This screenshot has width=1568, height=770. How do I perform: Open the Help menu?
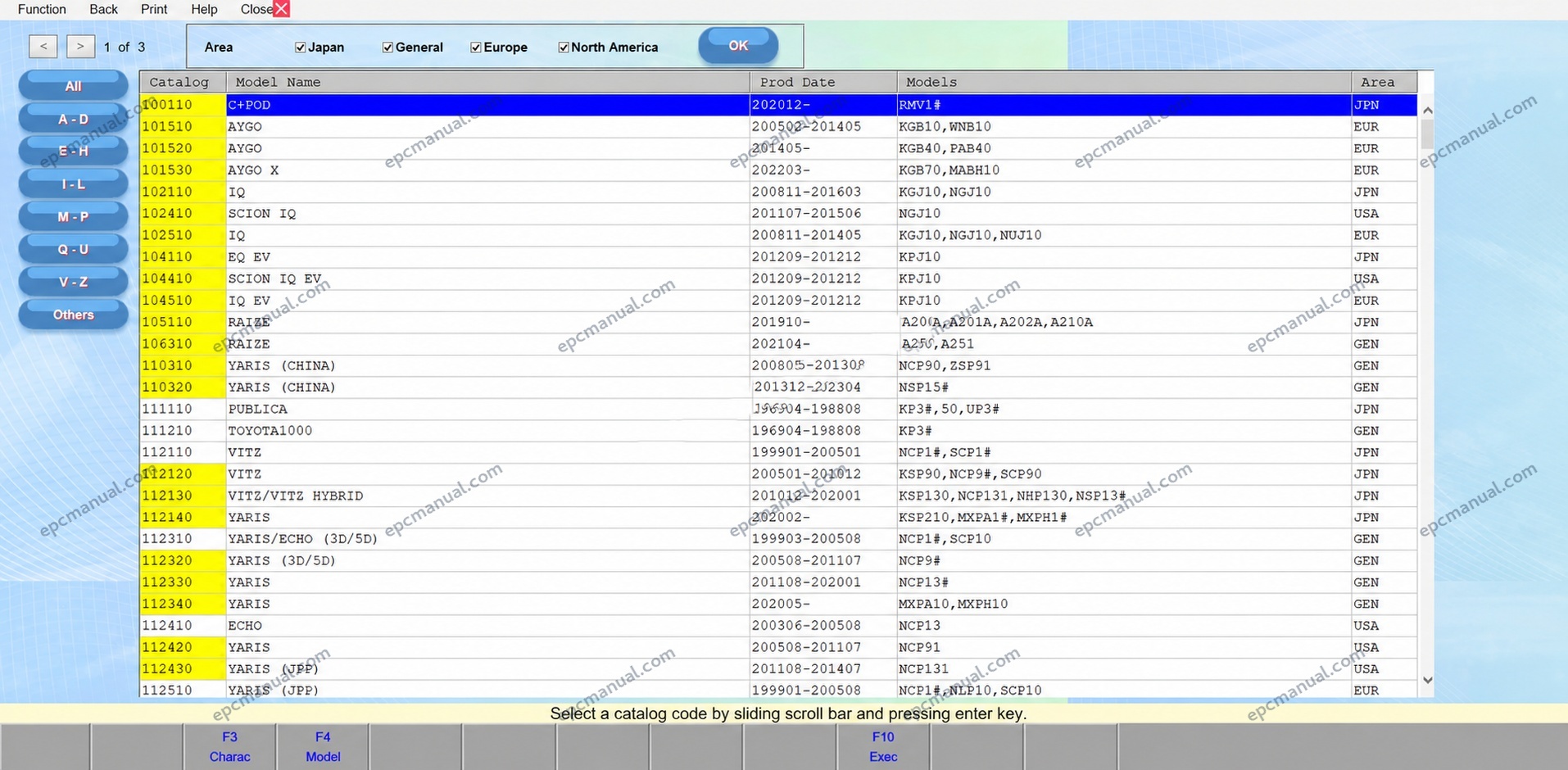[204, 9]
